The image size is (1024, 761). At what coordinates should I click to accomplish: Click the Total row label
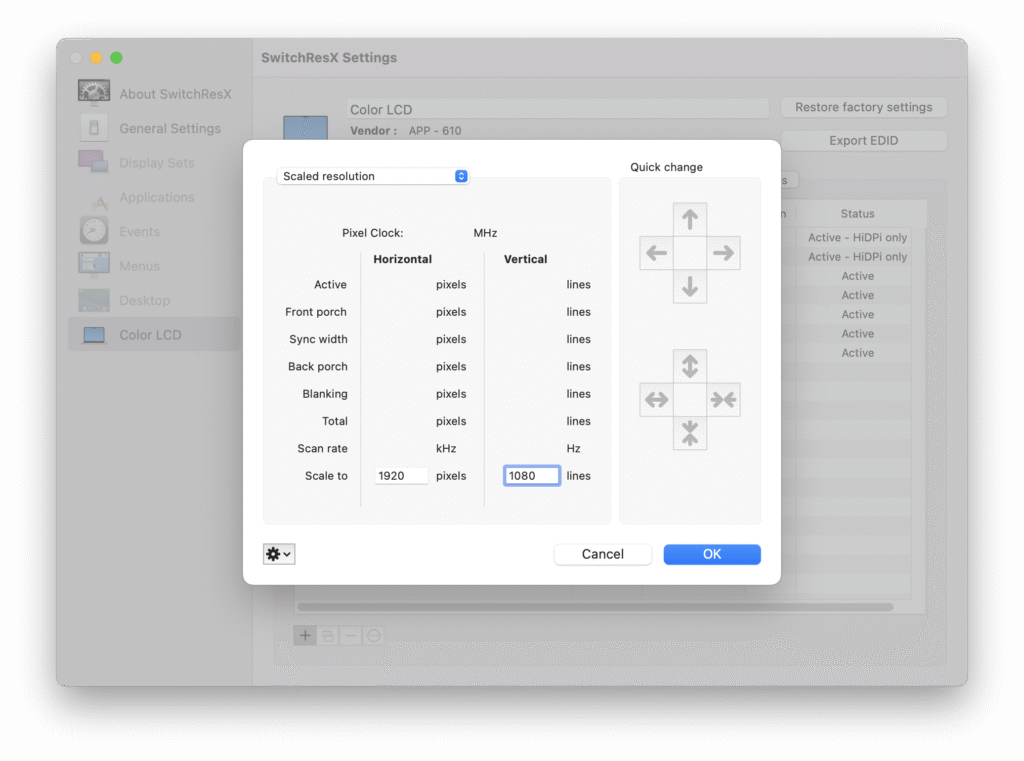pyautogui.click(x=334, y=421)
